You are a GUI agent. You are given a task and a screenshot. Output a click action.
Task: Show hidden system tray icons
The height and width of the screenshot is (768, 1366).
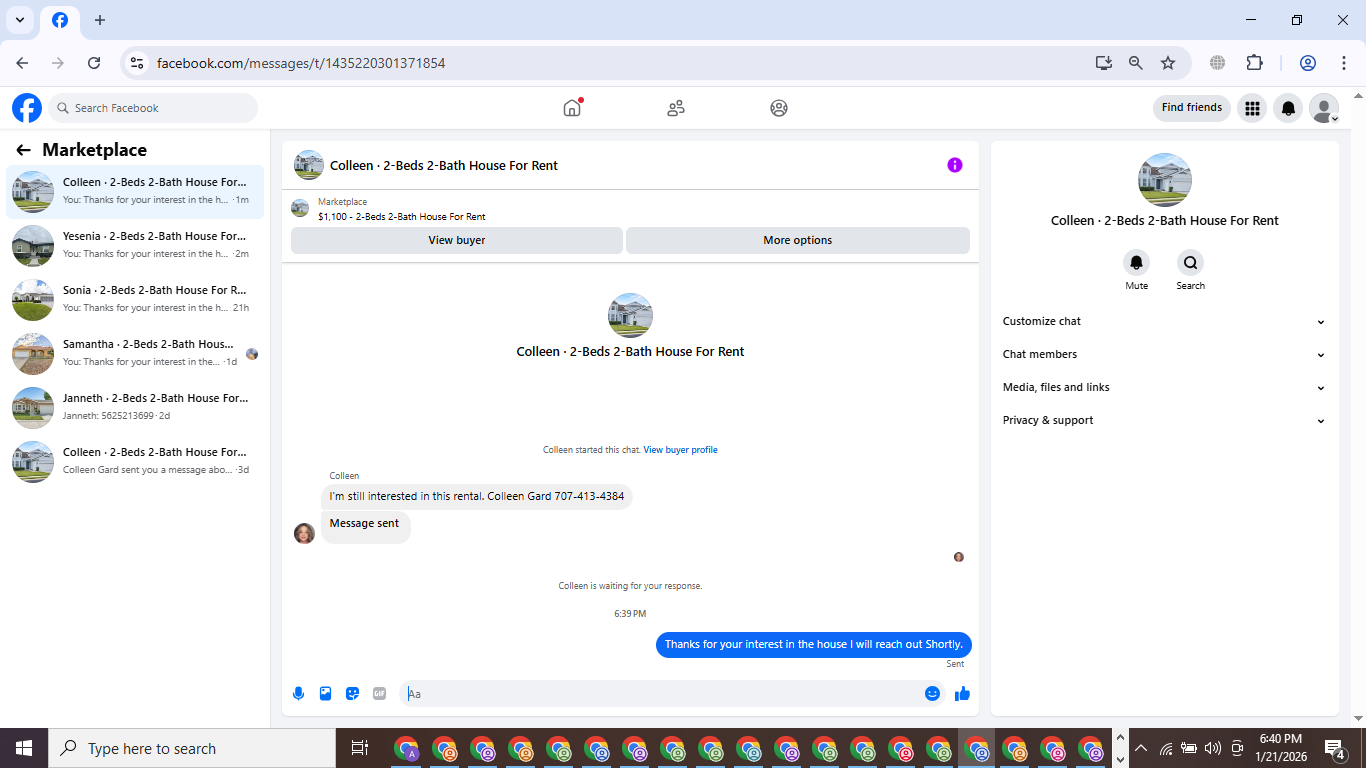click(x=1140, y=748)
